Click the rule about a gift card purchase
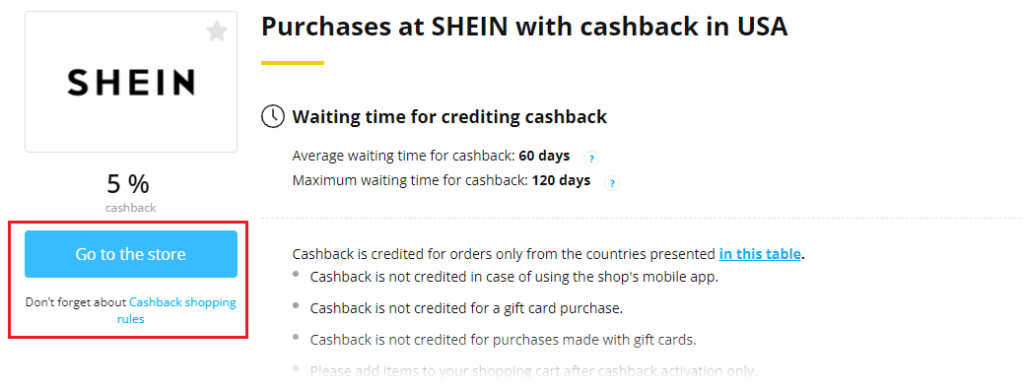The width and height of the screenshot is (1024, 390). (x=466, y=308)
